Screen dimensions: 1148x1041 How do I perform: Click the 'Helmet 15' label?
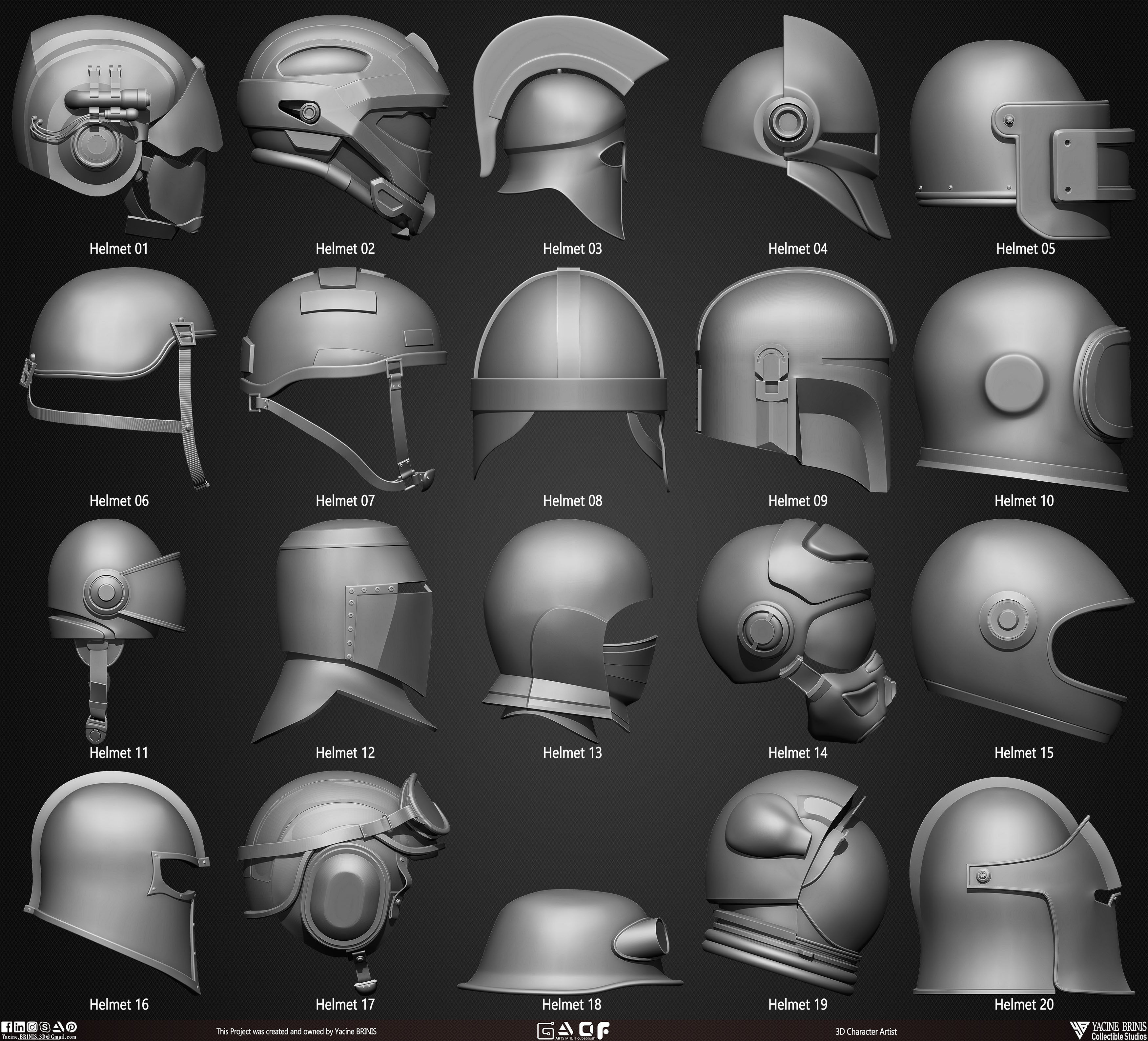[1024, 753]
